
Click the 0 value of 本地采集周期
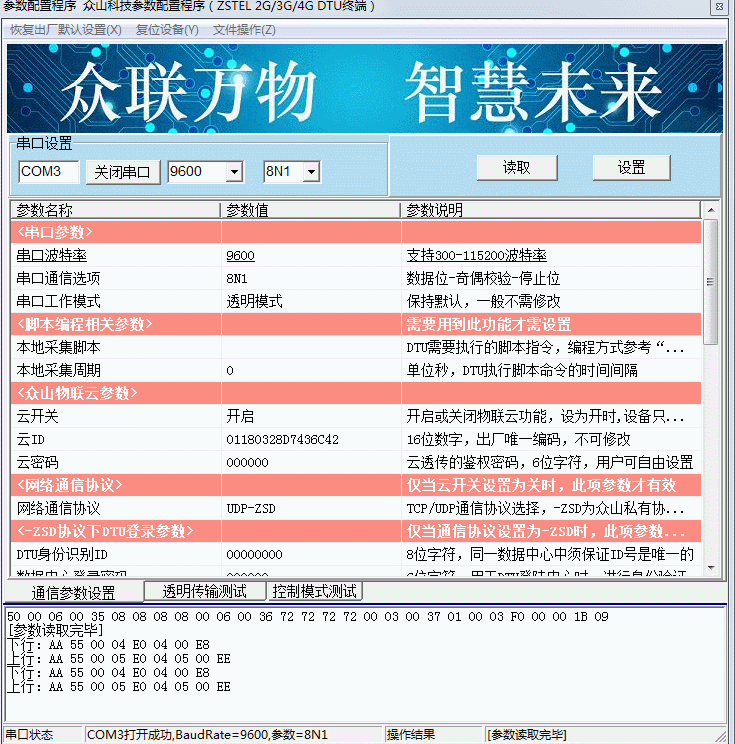pos(230,371)
